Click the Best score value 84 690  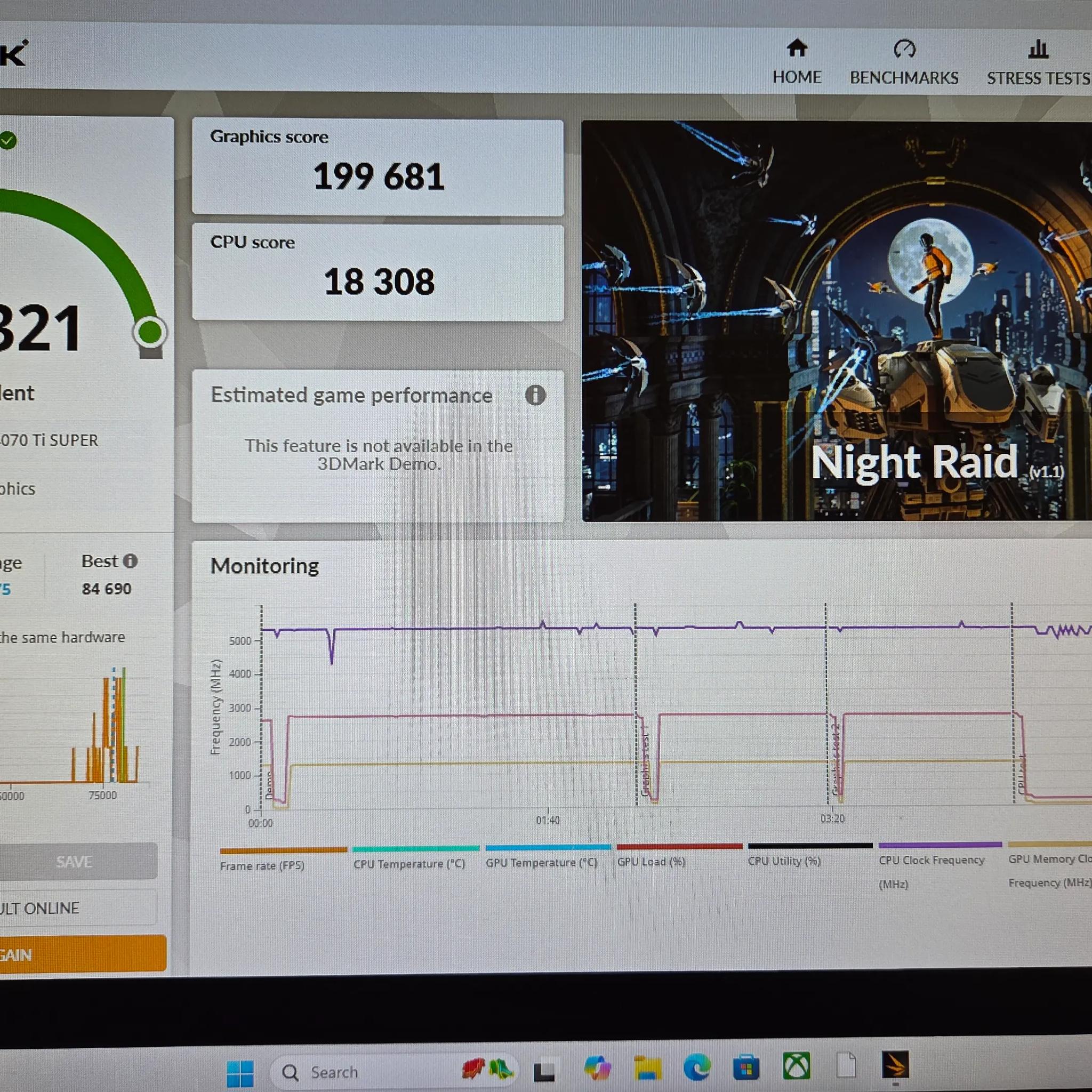pyautogui.click(x=106, y=589)
